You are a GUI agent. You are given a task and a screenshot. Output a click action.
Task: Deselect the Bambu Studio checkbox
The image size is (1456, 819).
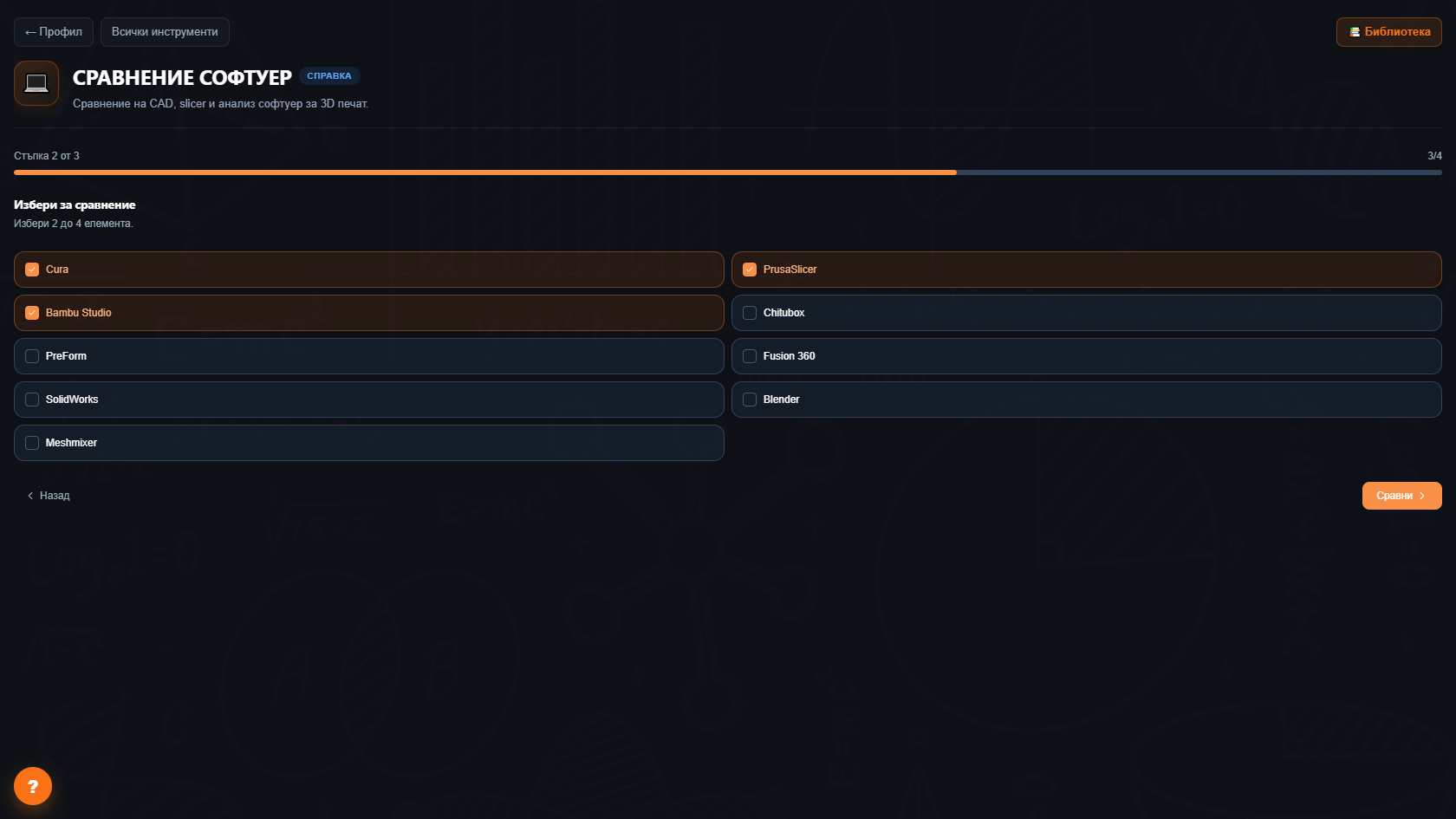coord(32,313)
